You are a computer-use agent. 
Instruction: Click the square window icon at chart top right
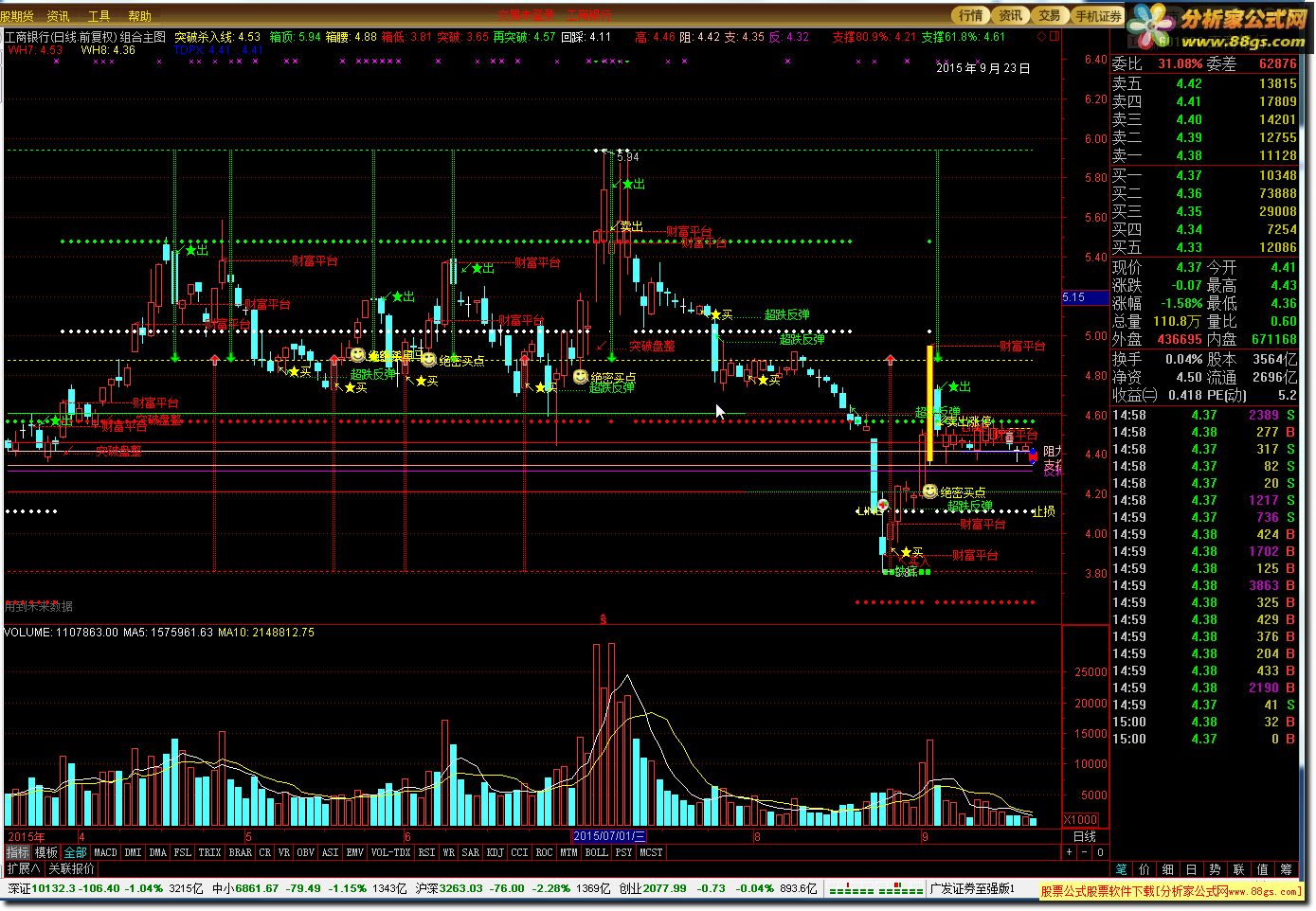point(1054,37)
